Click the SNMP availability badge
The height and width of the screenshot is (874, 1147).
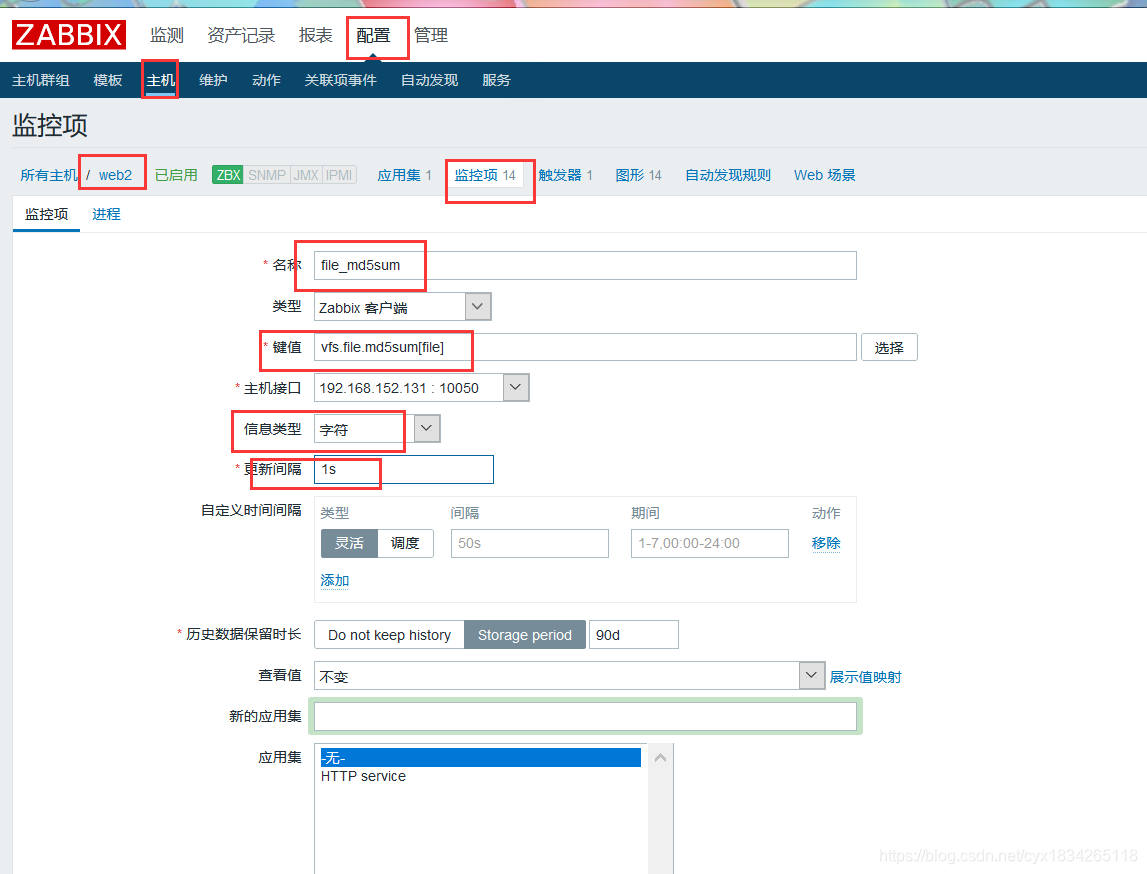point(266,175)
